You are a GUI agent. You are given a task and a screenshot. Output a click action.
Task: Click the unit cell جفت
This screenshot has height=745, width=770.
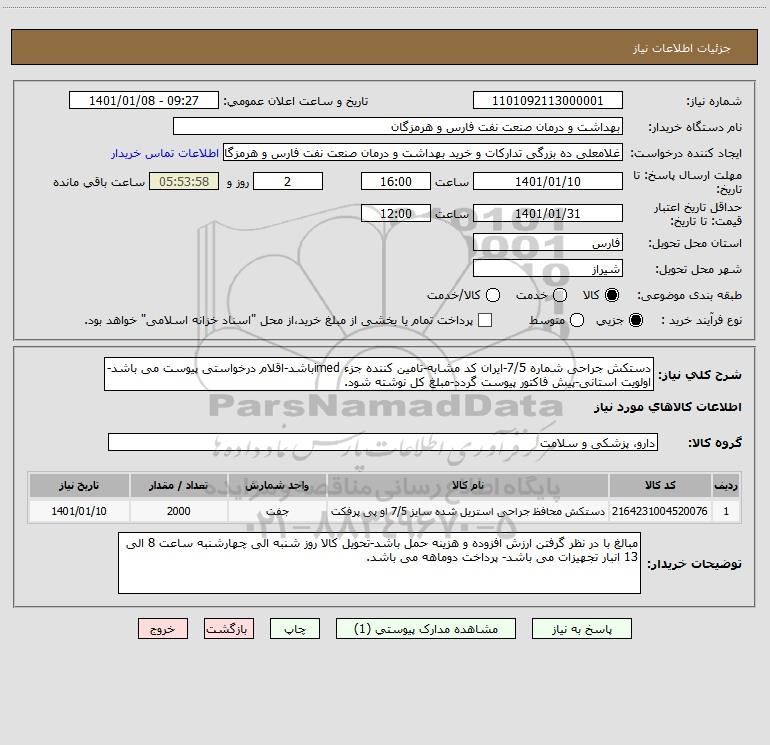[x=277, y=511]
